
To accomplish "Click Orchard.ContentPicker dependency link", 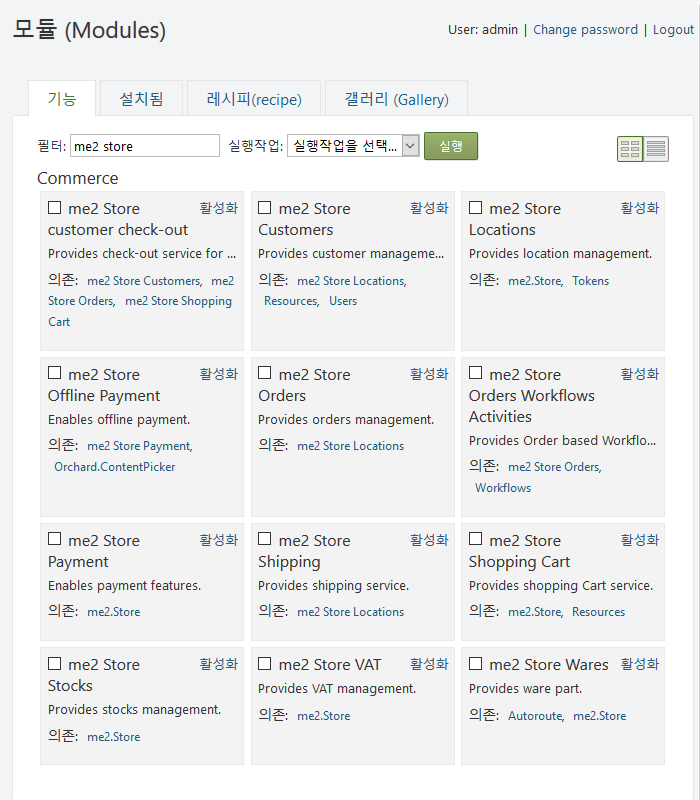I will click(x=115, y=467).
